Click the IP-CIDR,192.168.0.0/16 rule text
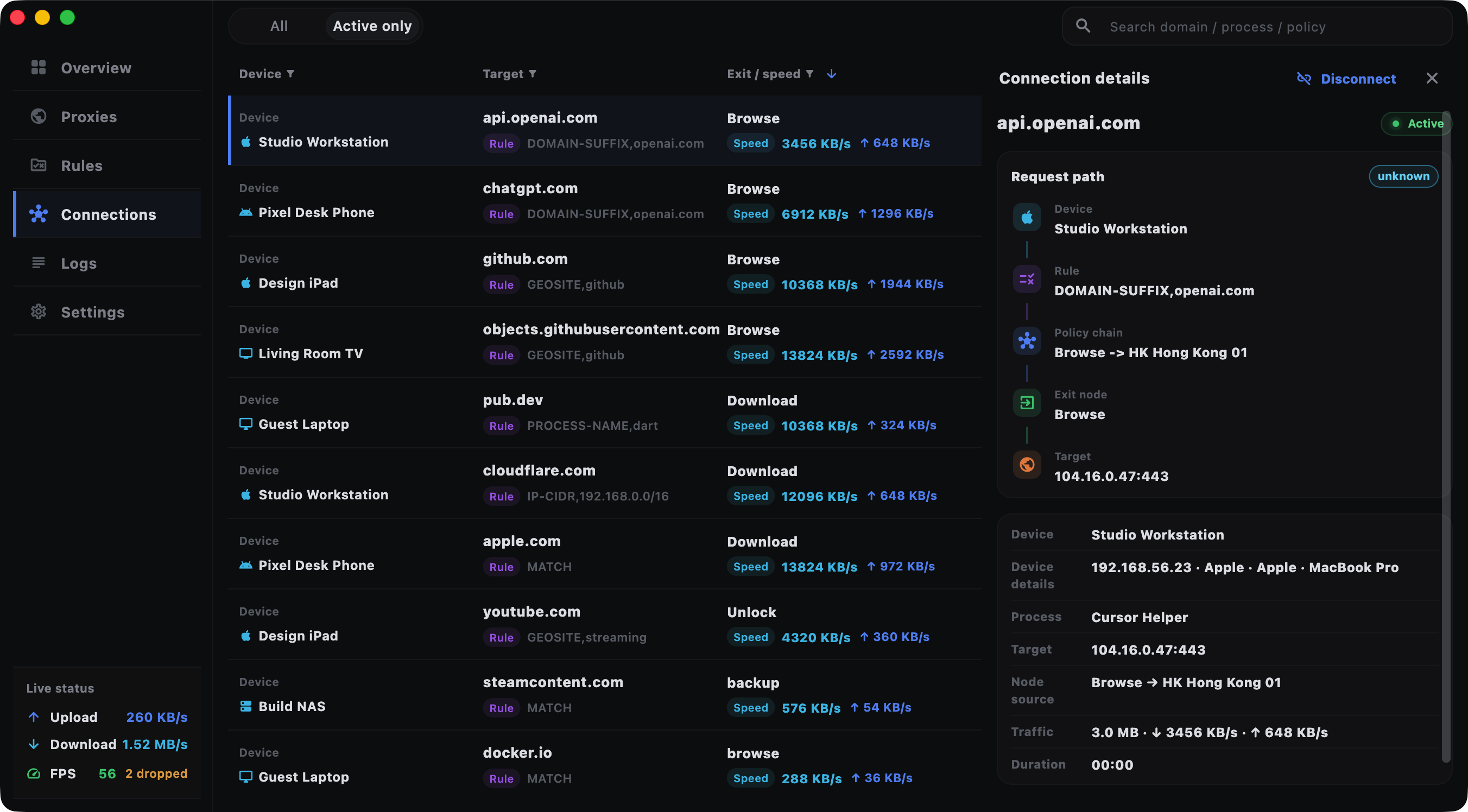The height and width of the screenshot is (812, 1468). coord(598,496)
